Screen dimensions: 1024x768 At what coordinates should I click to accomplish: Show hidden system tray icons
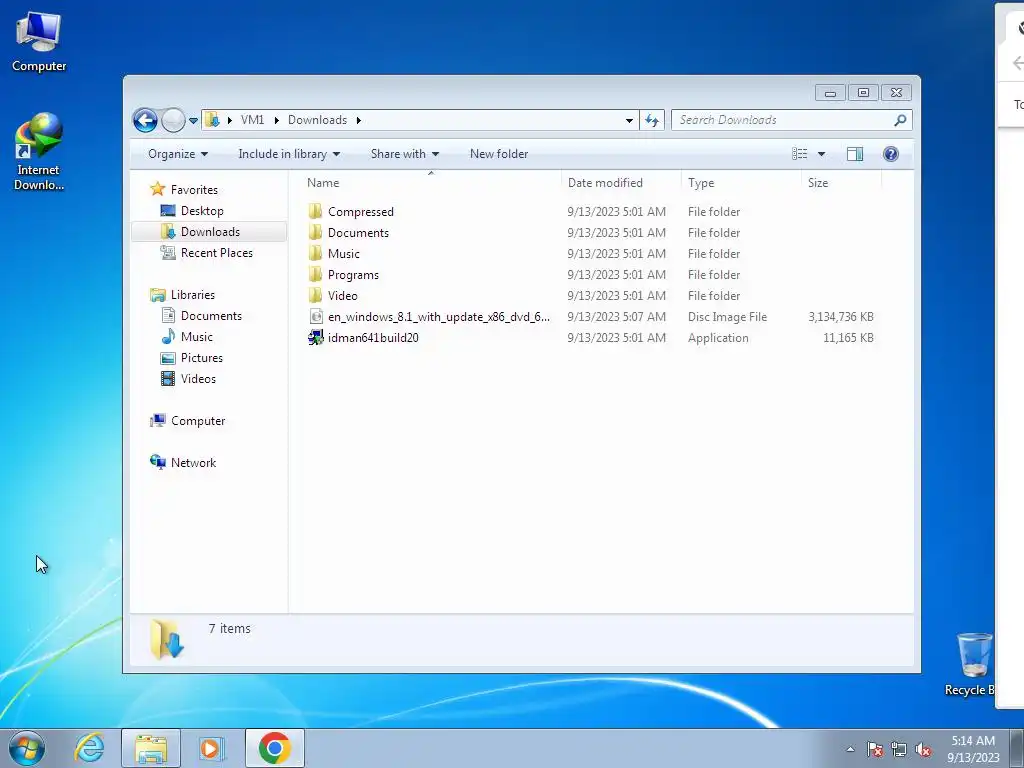tap(850, 749)
